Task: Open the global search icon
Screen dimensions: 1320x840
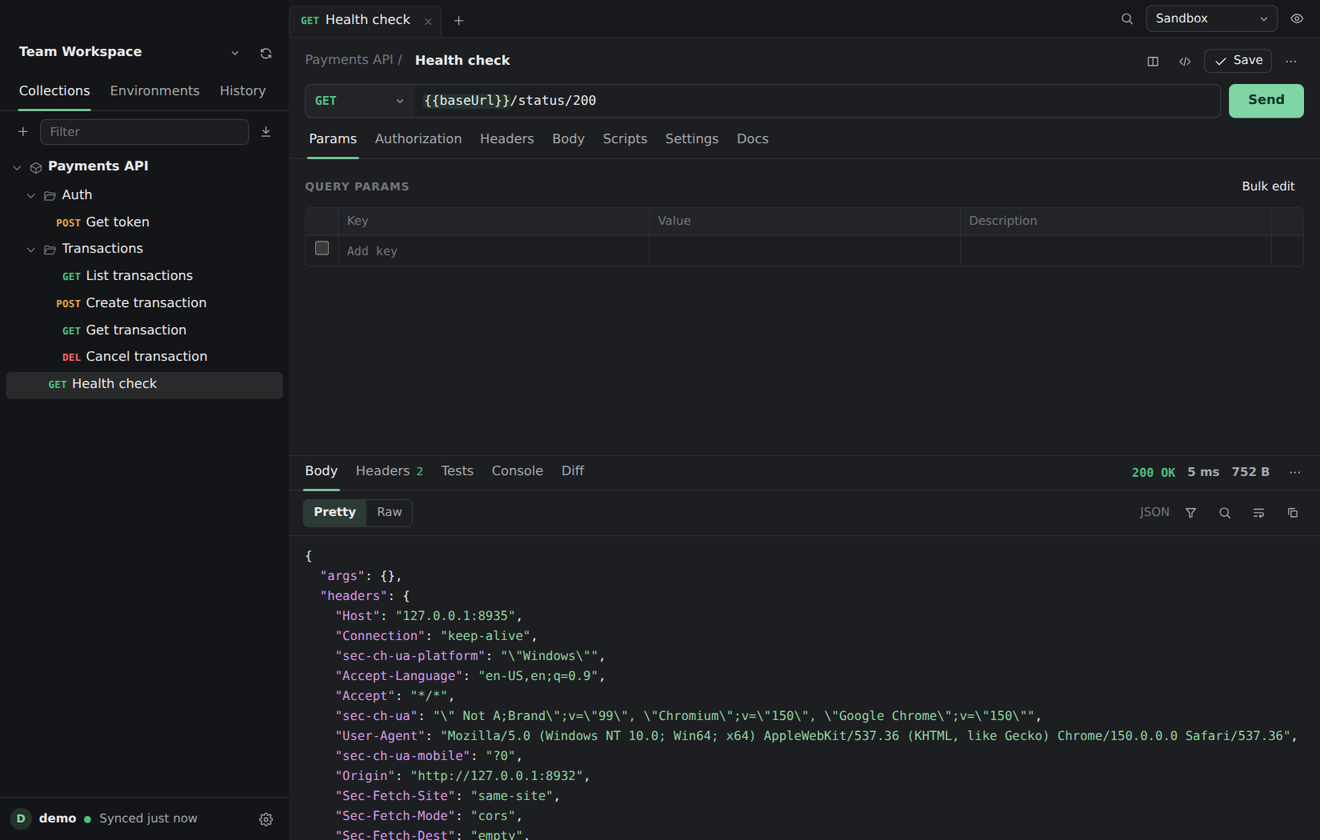Action: point(1127,19)
